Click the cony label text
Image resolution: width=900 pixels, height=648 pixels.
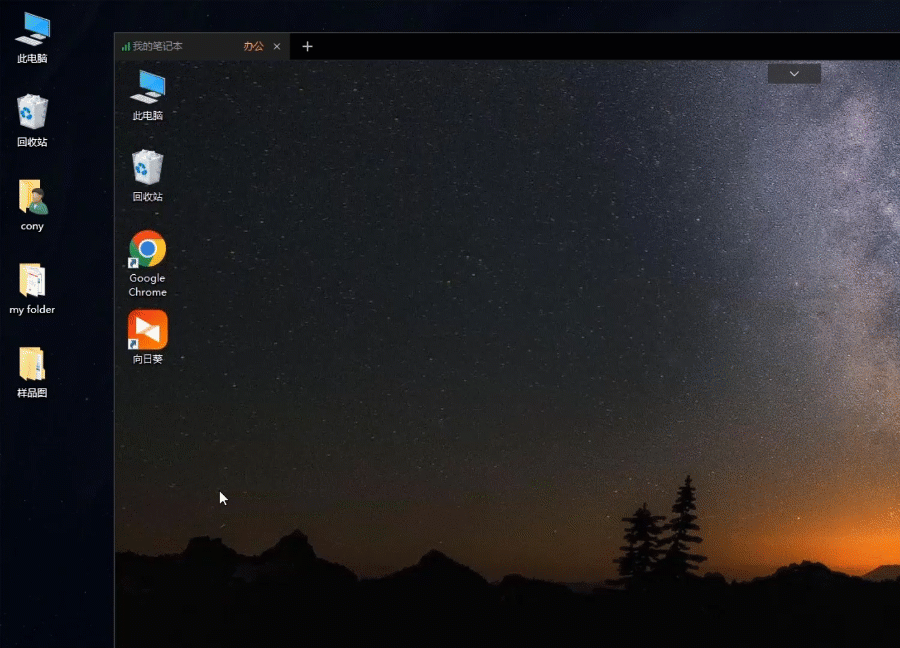32,227
